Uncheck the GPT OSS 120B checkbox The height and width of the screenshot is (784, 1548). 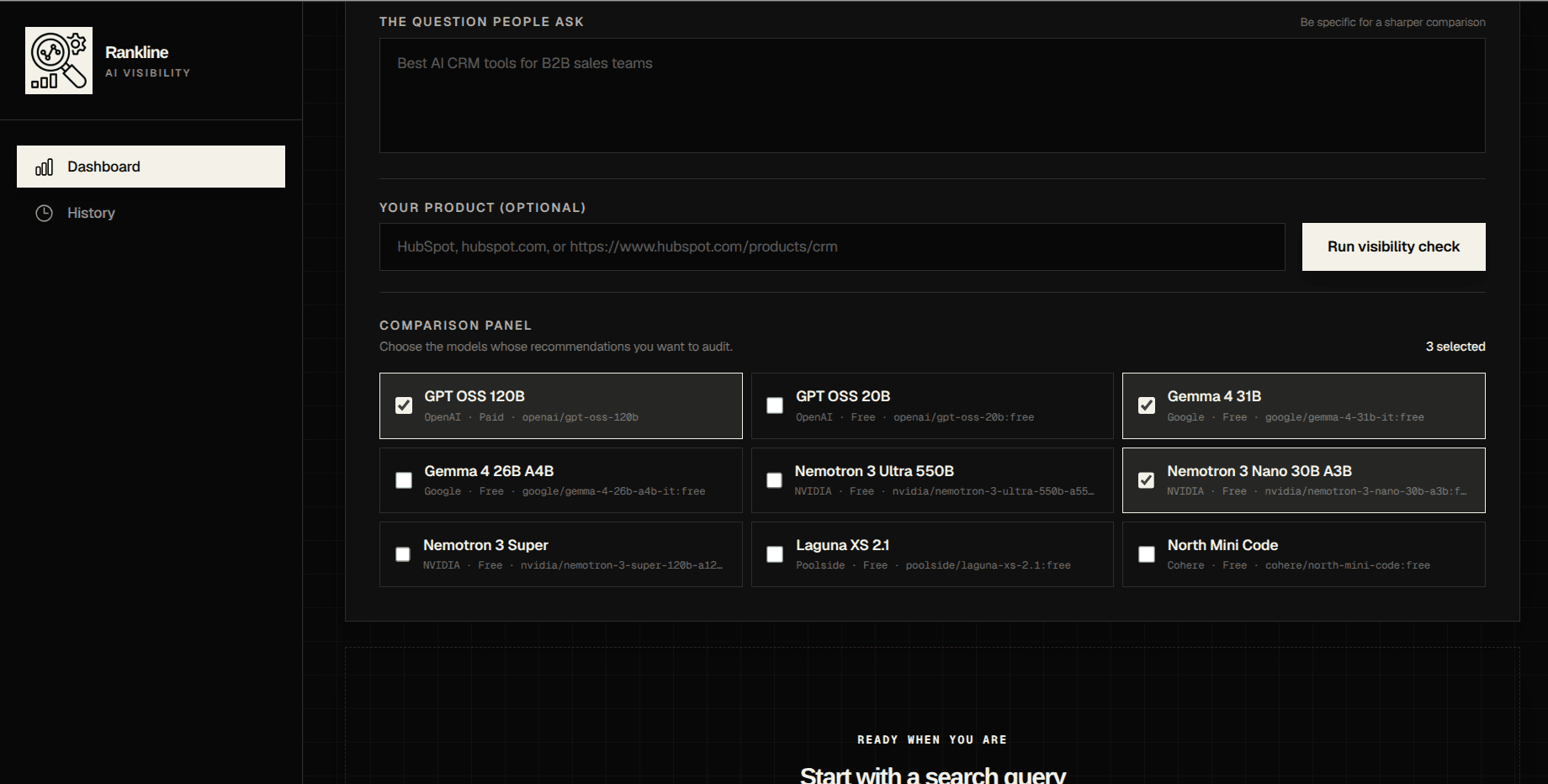[404, 405]
